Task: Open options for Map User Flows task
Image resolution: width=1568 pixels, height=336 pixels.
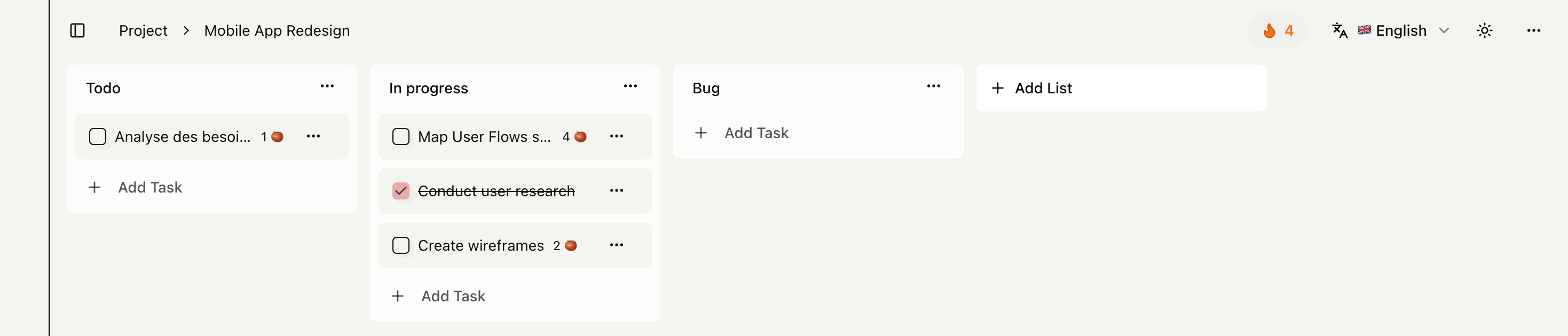Action: click(x=616, y=136)
